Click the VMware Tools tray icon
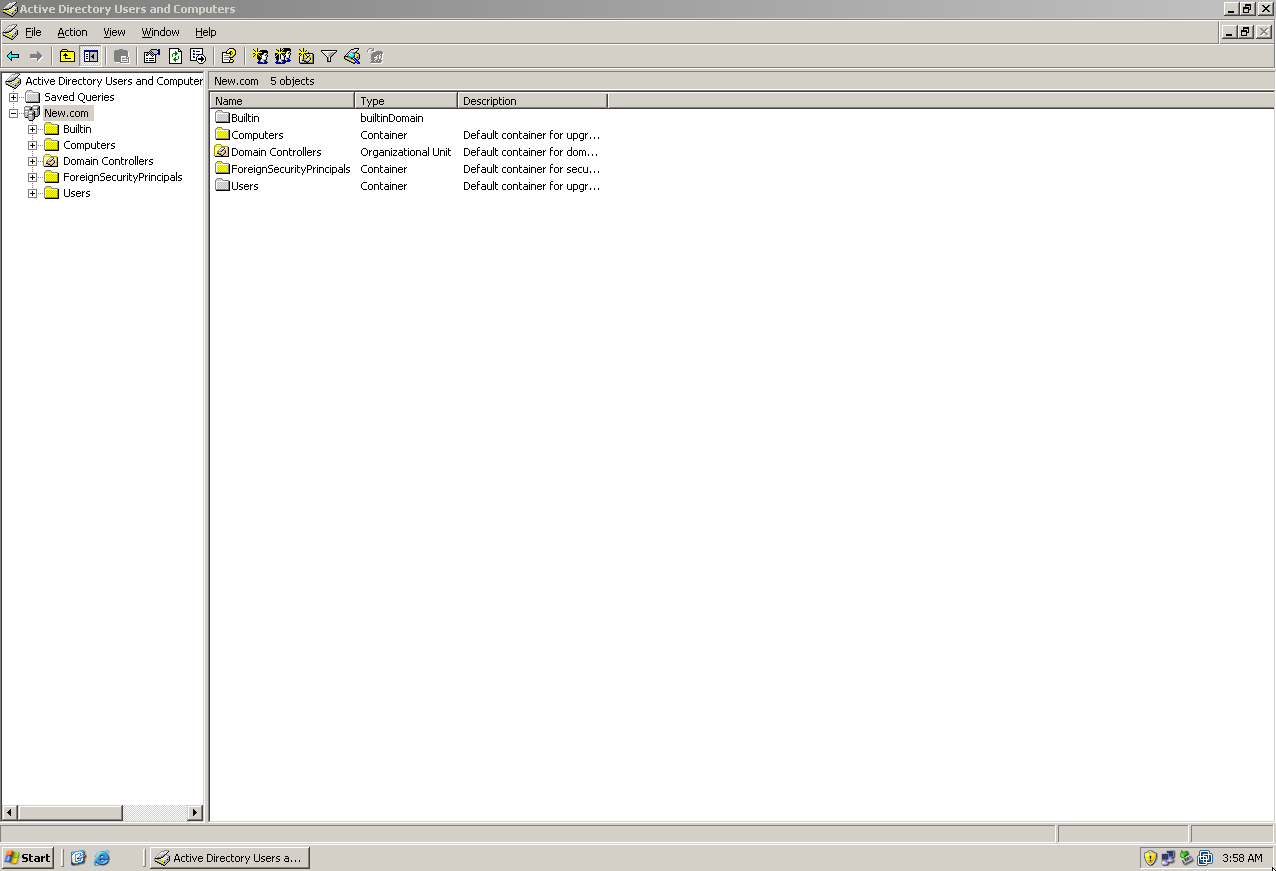This screenshot has width=1276, height=871. (1204, 858)
